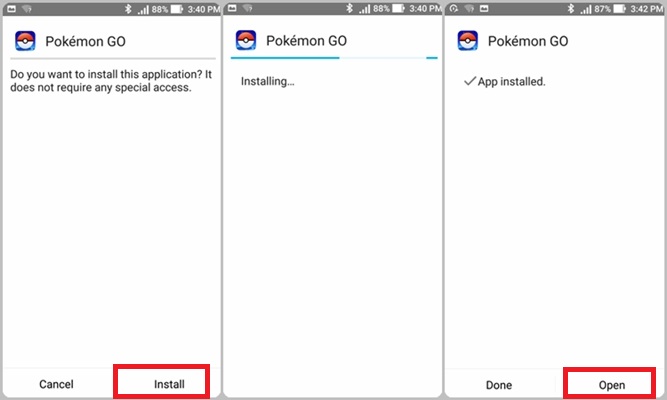Tap leftmost notification icon on App installed screen
The width and height of the screenshot is (667, 400).
tap(453, 8)
